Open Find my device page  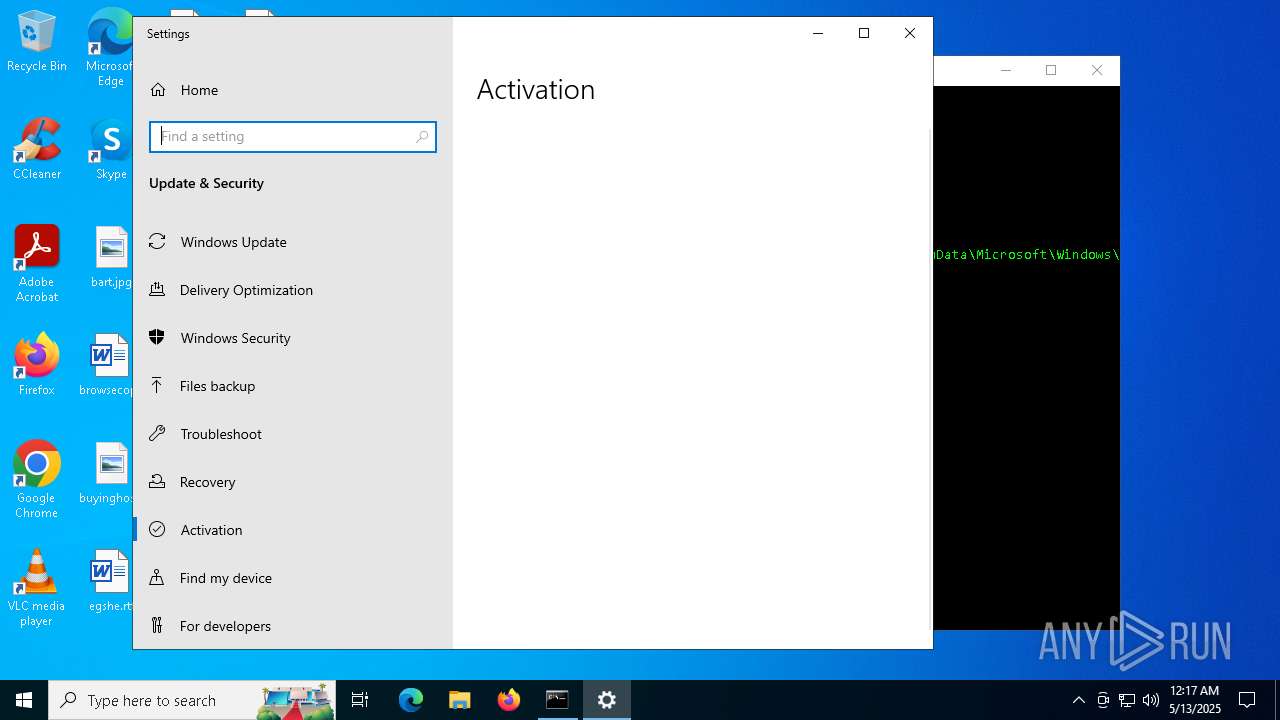point(292,578)
